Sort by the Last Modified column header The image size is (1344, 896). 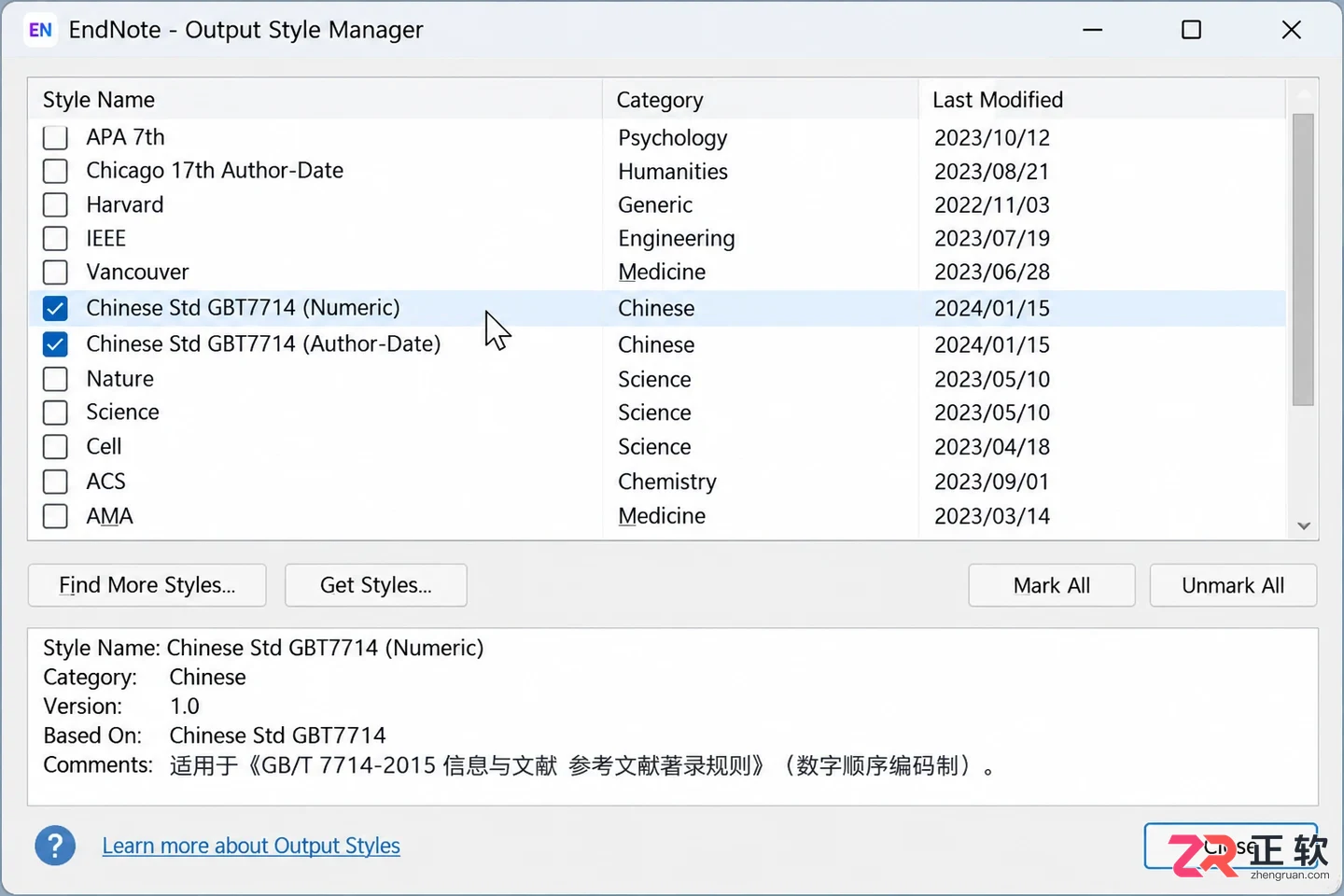[x=1102, y=99]
